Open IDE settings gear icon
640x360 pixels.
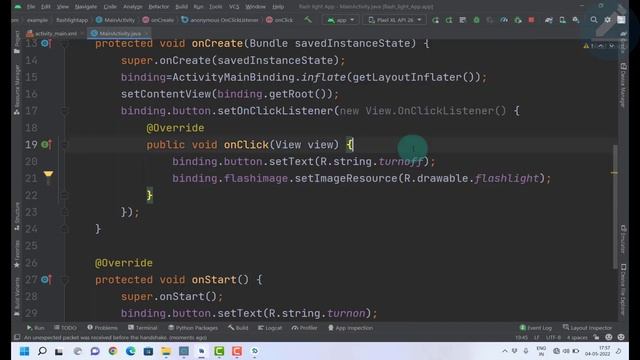point(607,20)
